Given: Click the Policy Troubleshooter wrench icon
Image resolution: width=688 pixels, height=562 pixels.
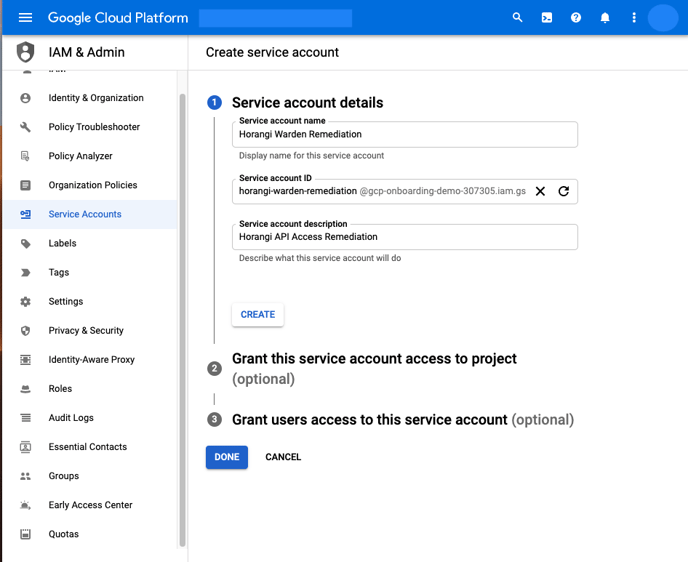Looking at the screenshot, I should point(25,127).
